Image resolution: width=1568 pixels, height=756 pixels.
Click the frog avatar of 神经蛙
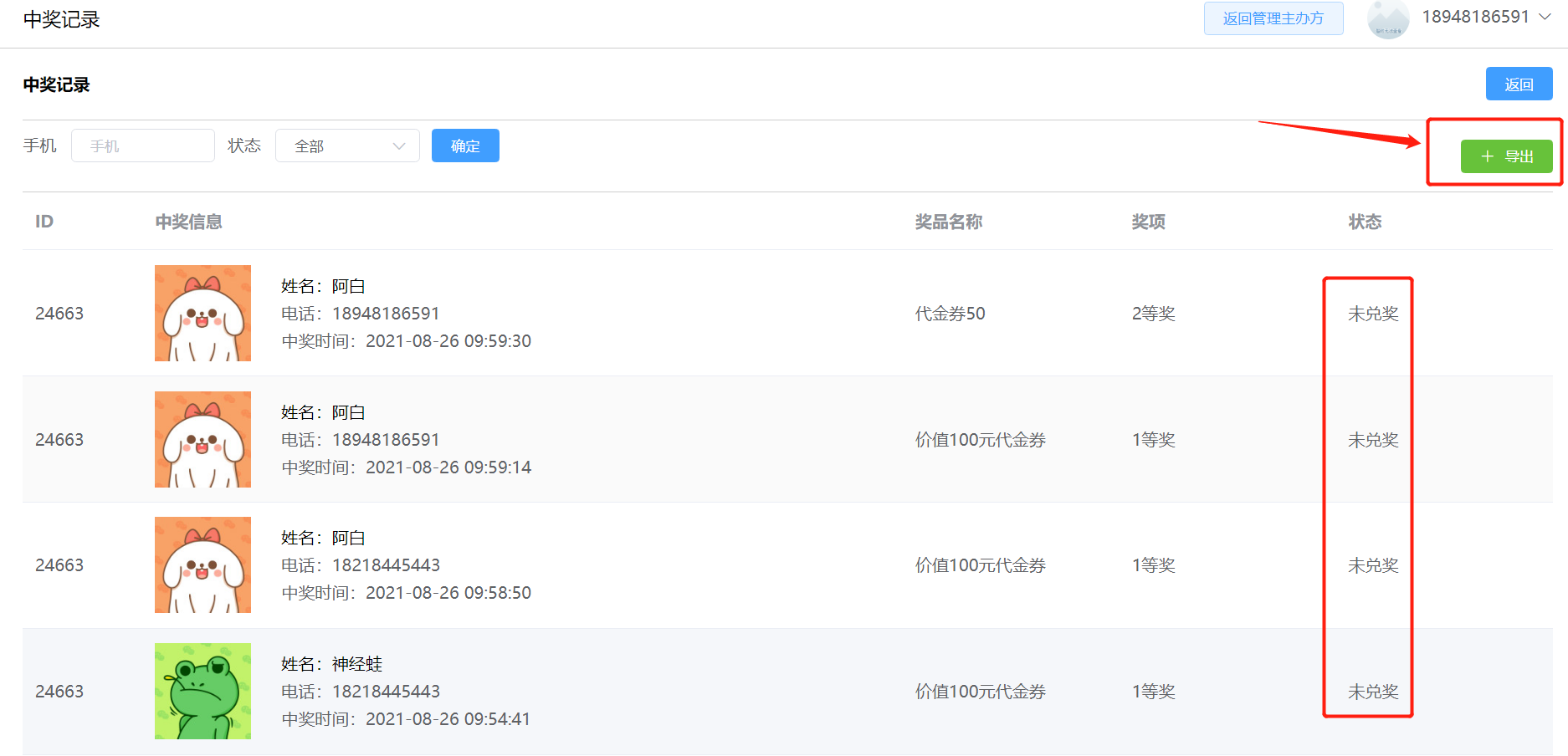(202, 691)
